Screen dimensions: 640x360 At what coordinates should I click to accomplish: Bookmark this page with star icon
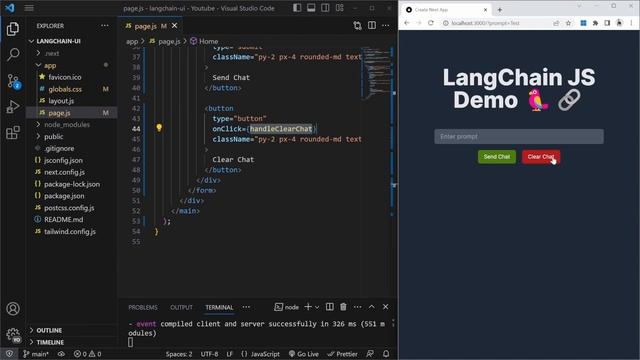coord(568,23)
